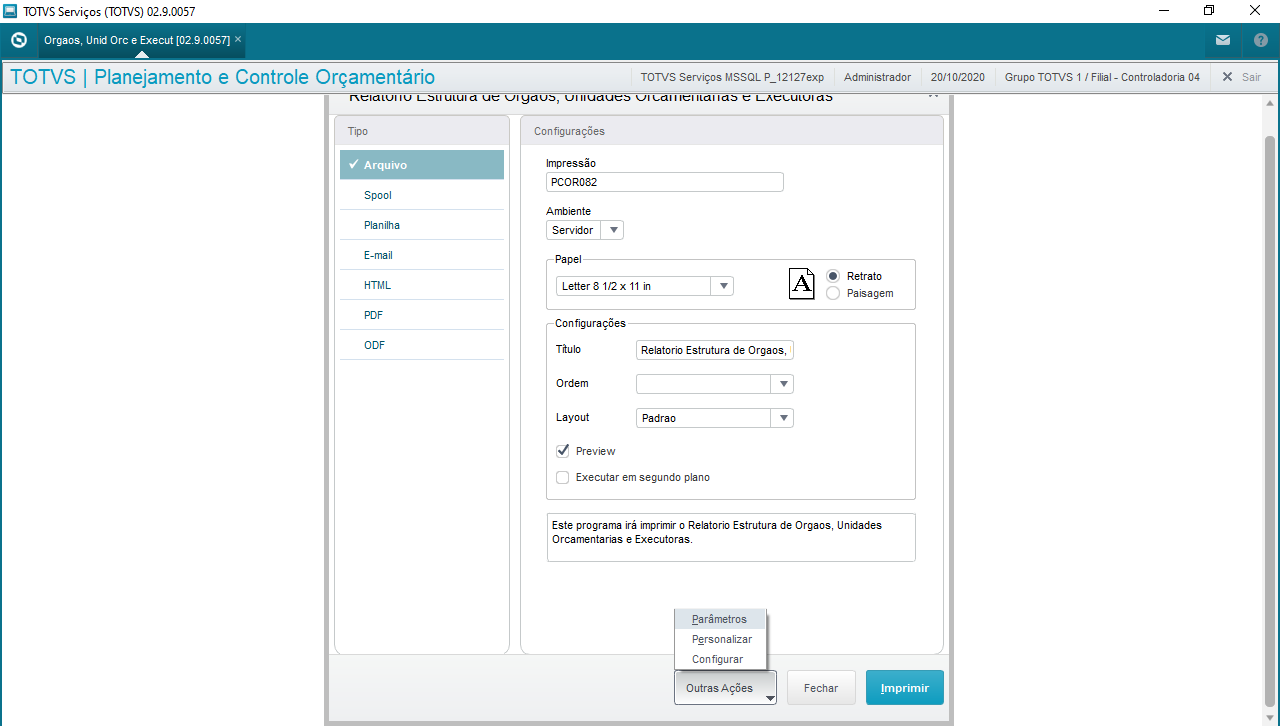Choose 'Configurar' from the popup menu
The height and width of the screenshot is (726, 1280).
pos(720,659)
